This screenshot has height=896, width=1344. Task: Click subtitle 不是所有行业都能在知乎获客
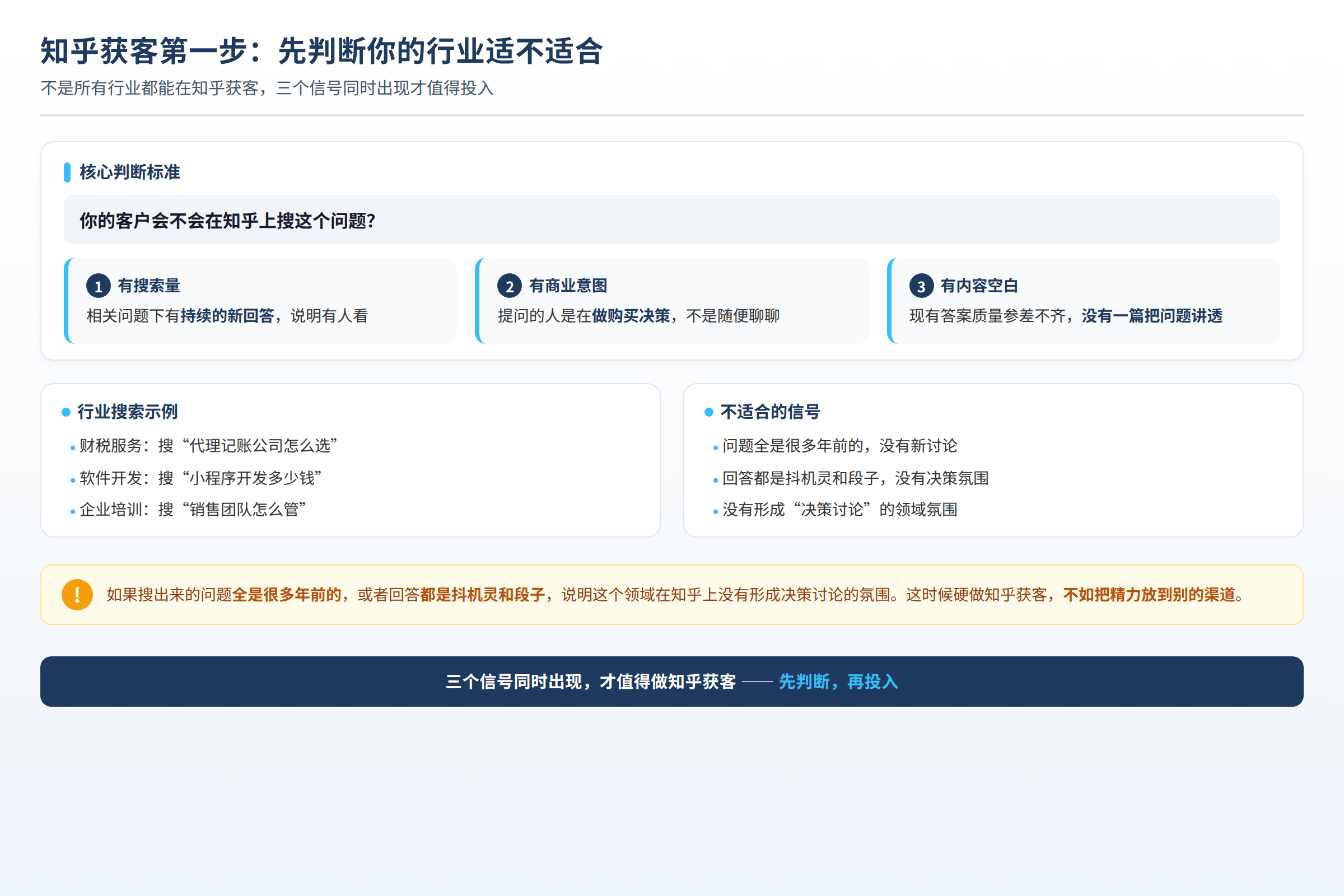[150, 88]
